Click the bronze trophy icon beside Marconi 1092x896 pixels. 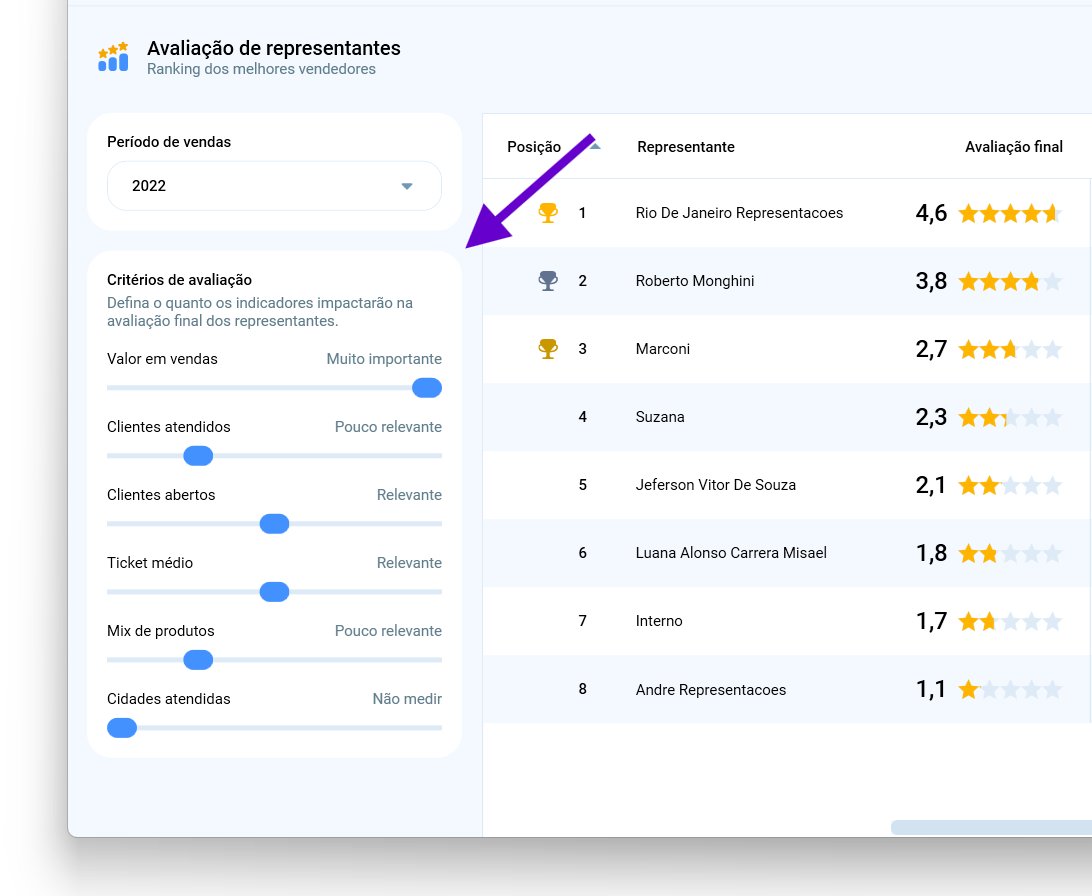tap(548, 349)
